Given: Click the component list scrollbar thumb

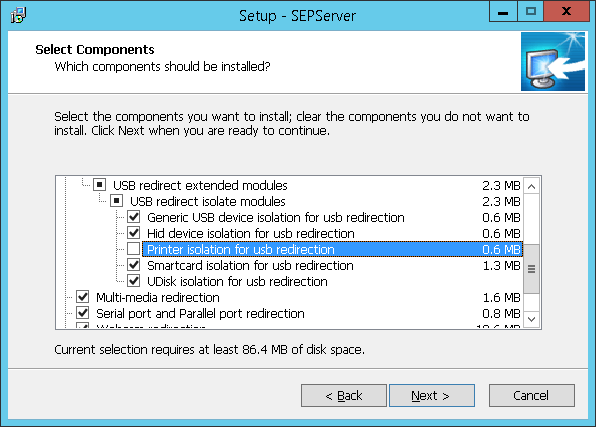Looking at the screenshot, I should pos(532,269).
